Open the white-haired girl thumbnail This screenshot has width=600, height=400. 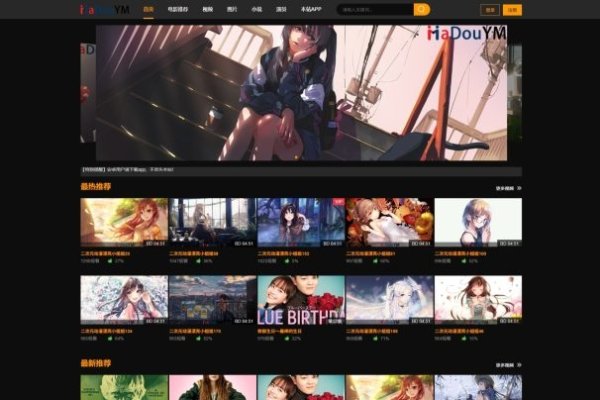pyautogui.click(x=390, y=300)
